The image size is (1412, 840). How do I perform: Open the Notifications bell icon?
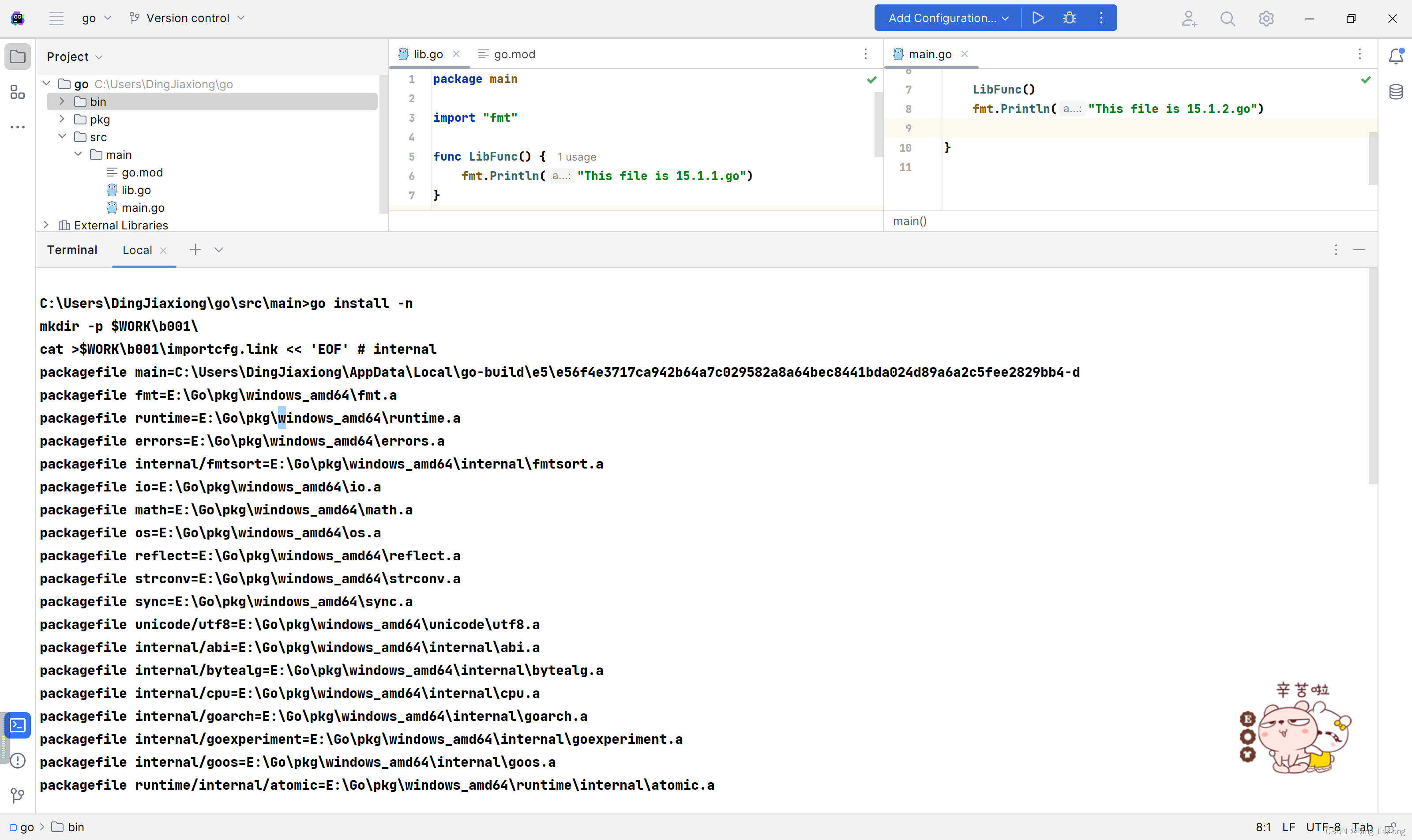pos(1396,56)
